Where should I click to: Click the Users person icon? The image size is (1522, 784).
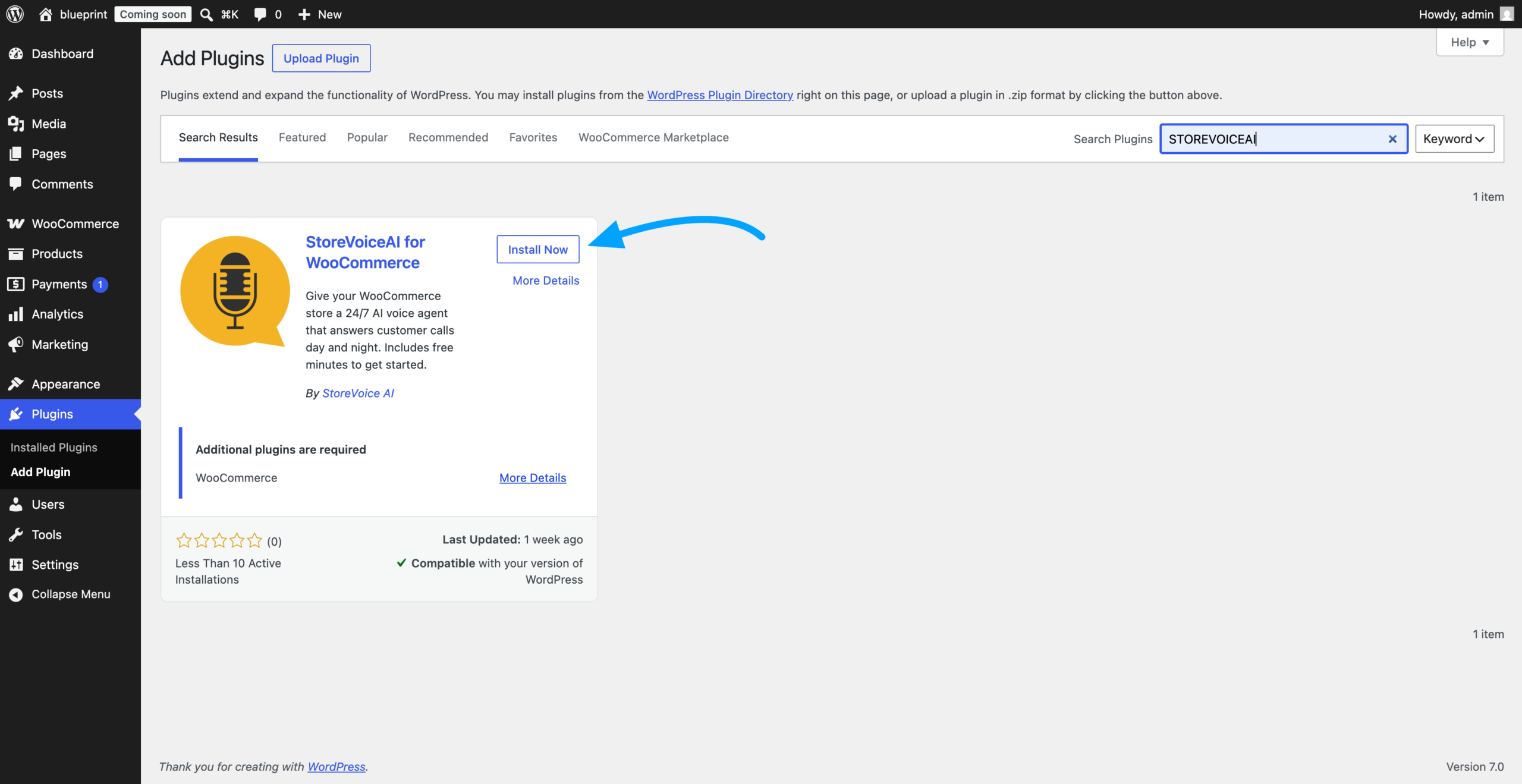tap(16, 504)
